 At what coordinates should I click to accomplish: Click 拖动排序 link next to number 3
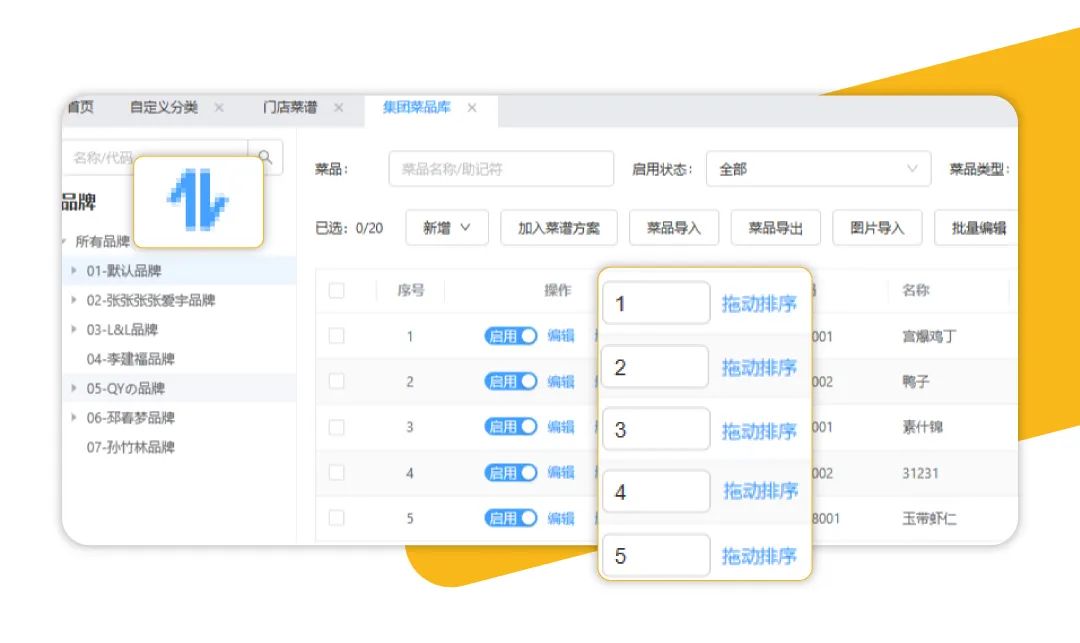click(x=759, y=431)
